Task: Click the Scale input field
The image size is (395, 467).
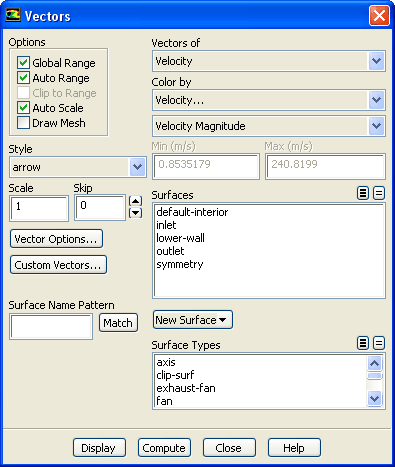Action: [39, 208]
